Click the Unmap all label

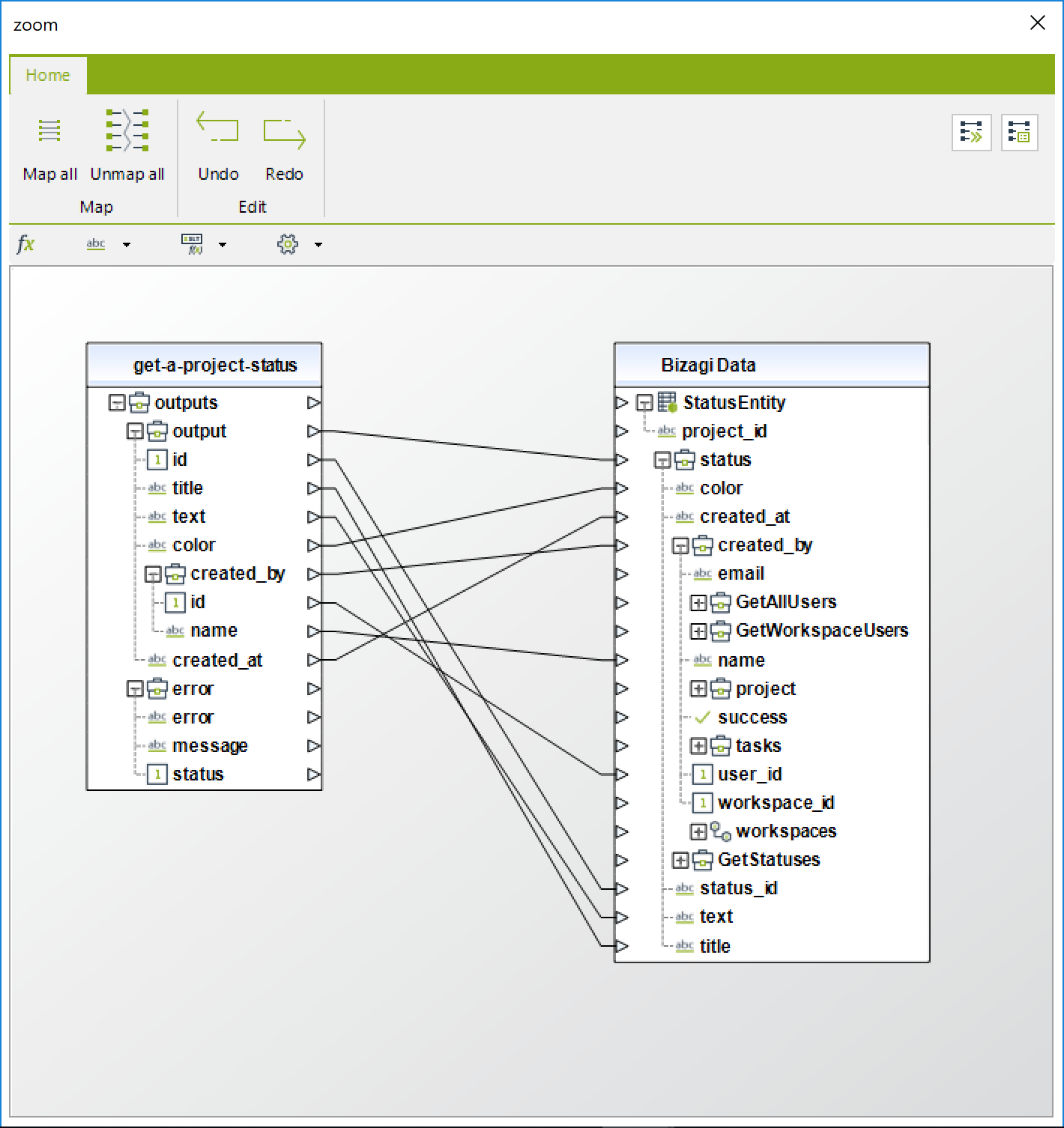[127, 174]
